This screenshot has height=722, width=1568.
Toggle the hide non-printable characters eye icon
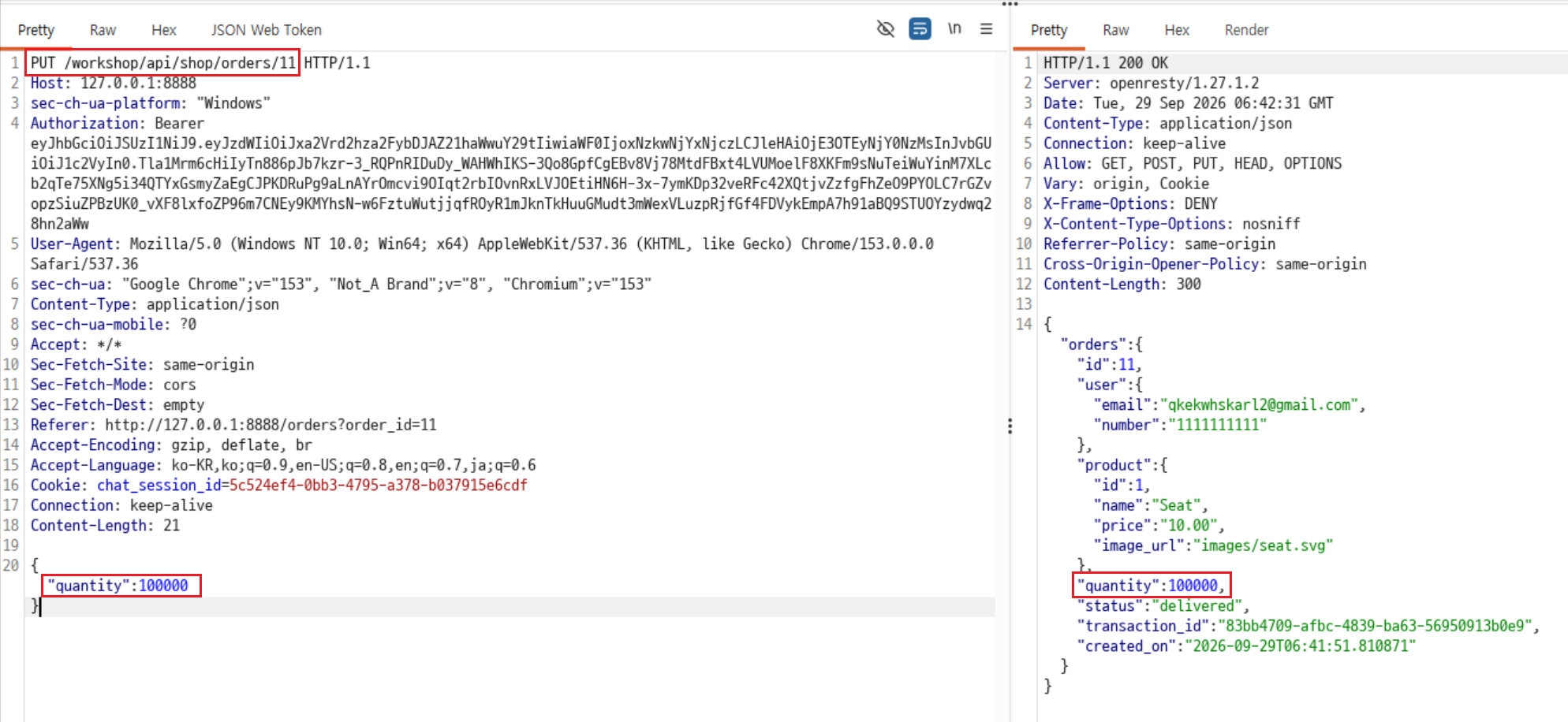(885, 29)
